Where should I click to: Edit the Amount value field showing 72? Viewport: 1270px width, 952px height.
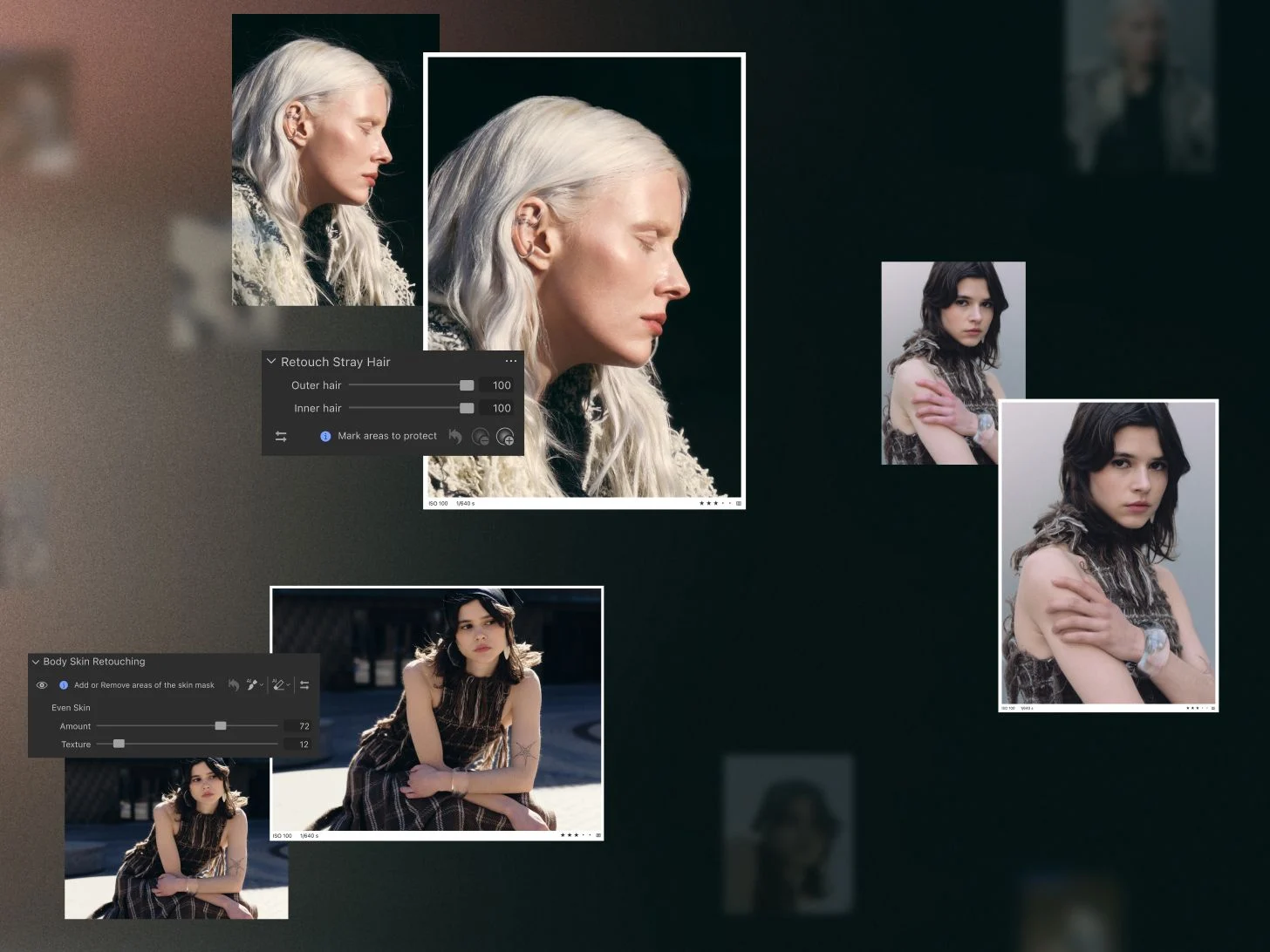coord(298,726)
